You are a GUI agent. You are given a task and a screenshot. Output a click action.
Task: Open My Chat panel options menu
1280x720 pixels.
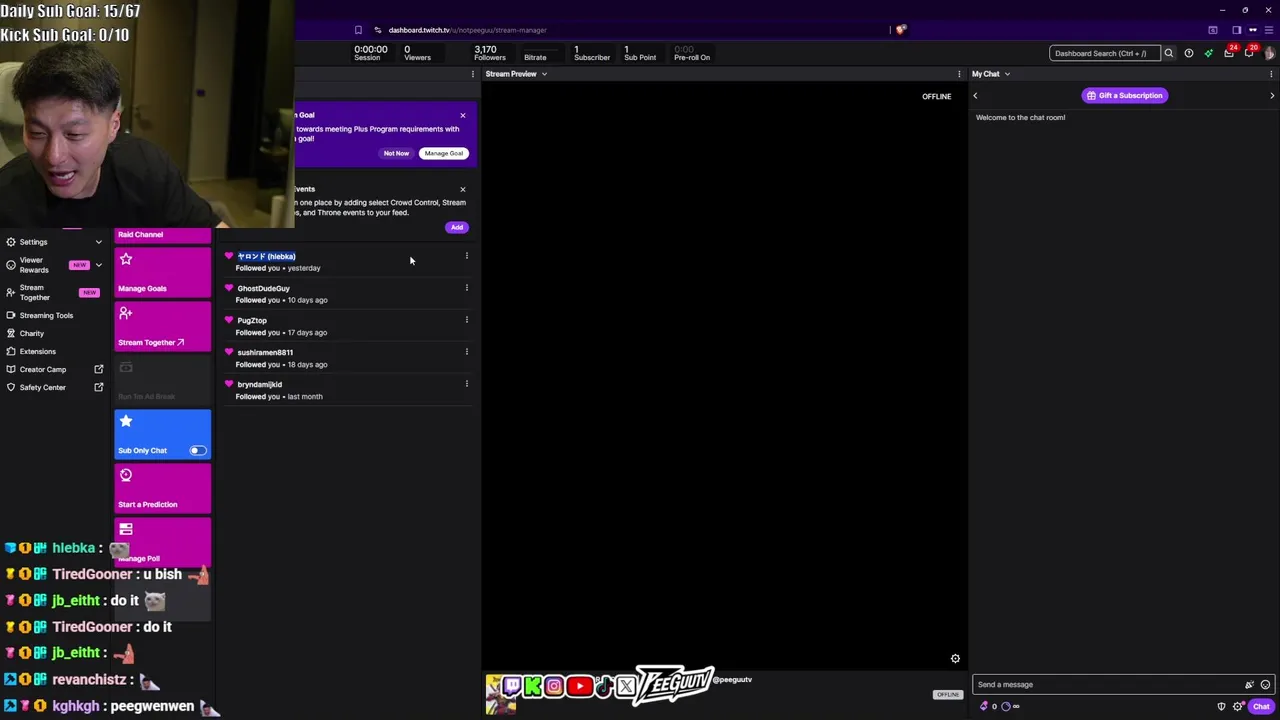(1271, 74)
